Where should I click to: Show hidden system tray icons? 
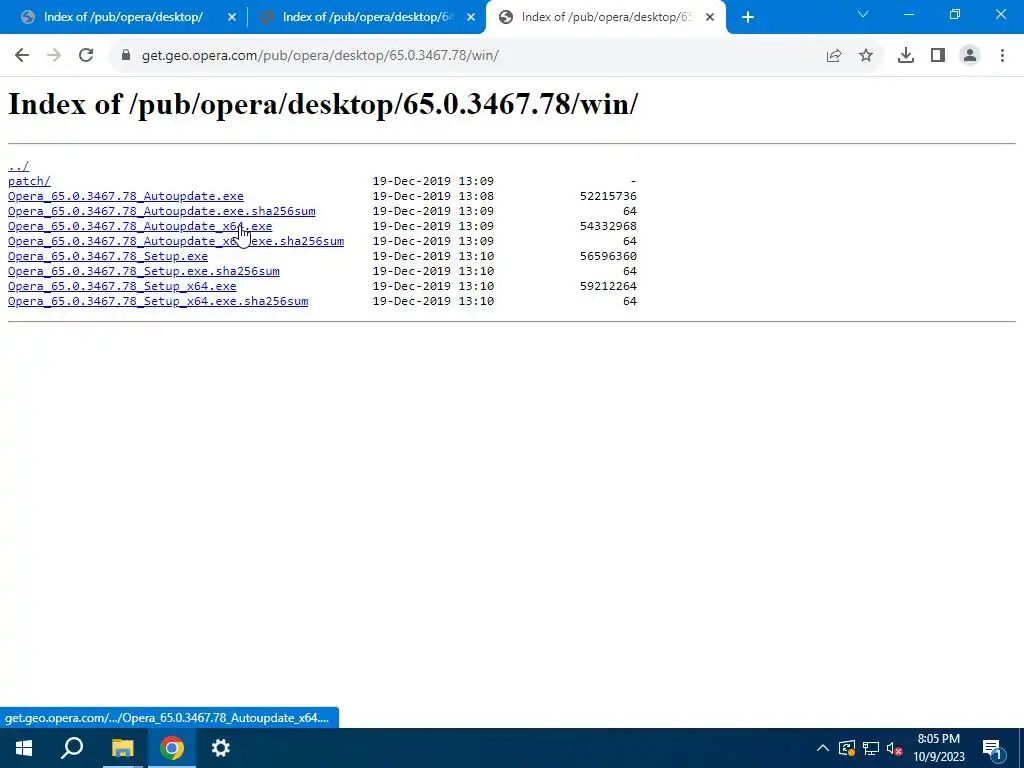coord(823,748)
